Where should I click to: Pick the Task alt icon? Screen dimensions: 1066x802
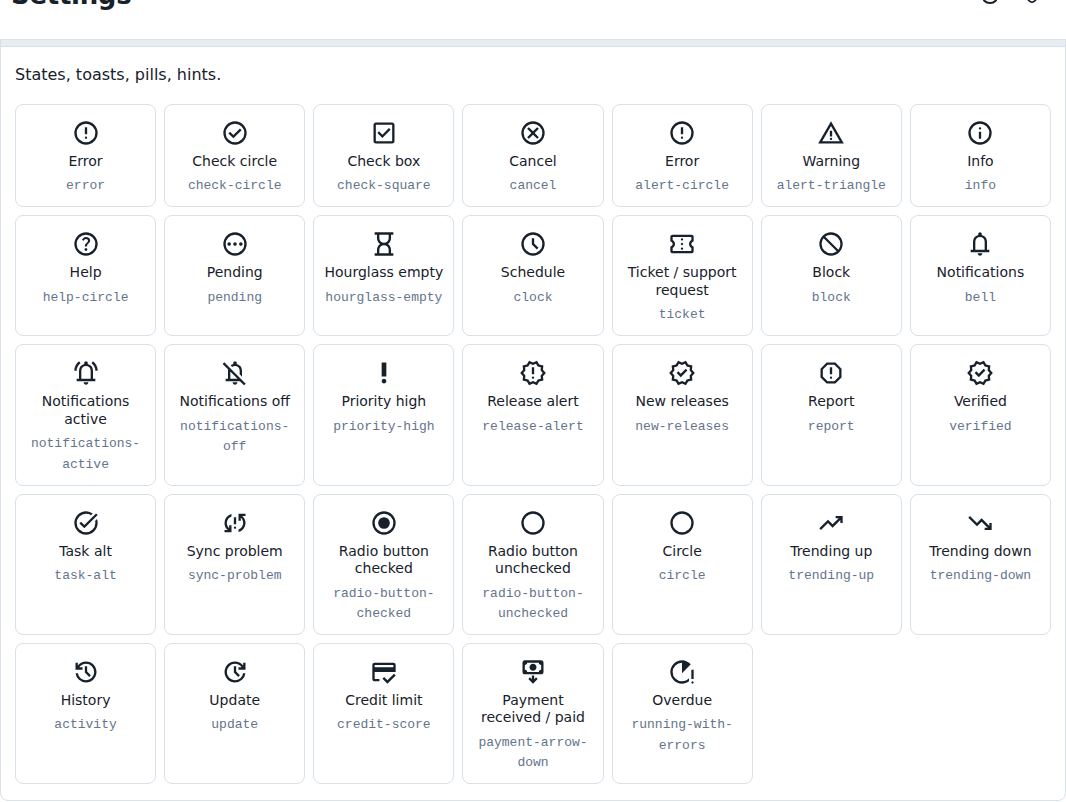pos(86,523)
